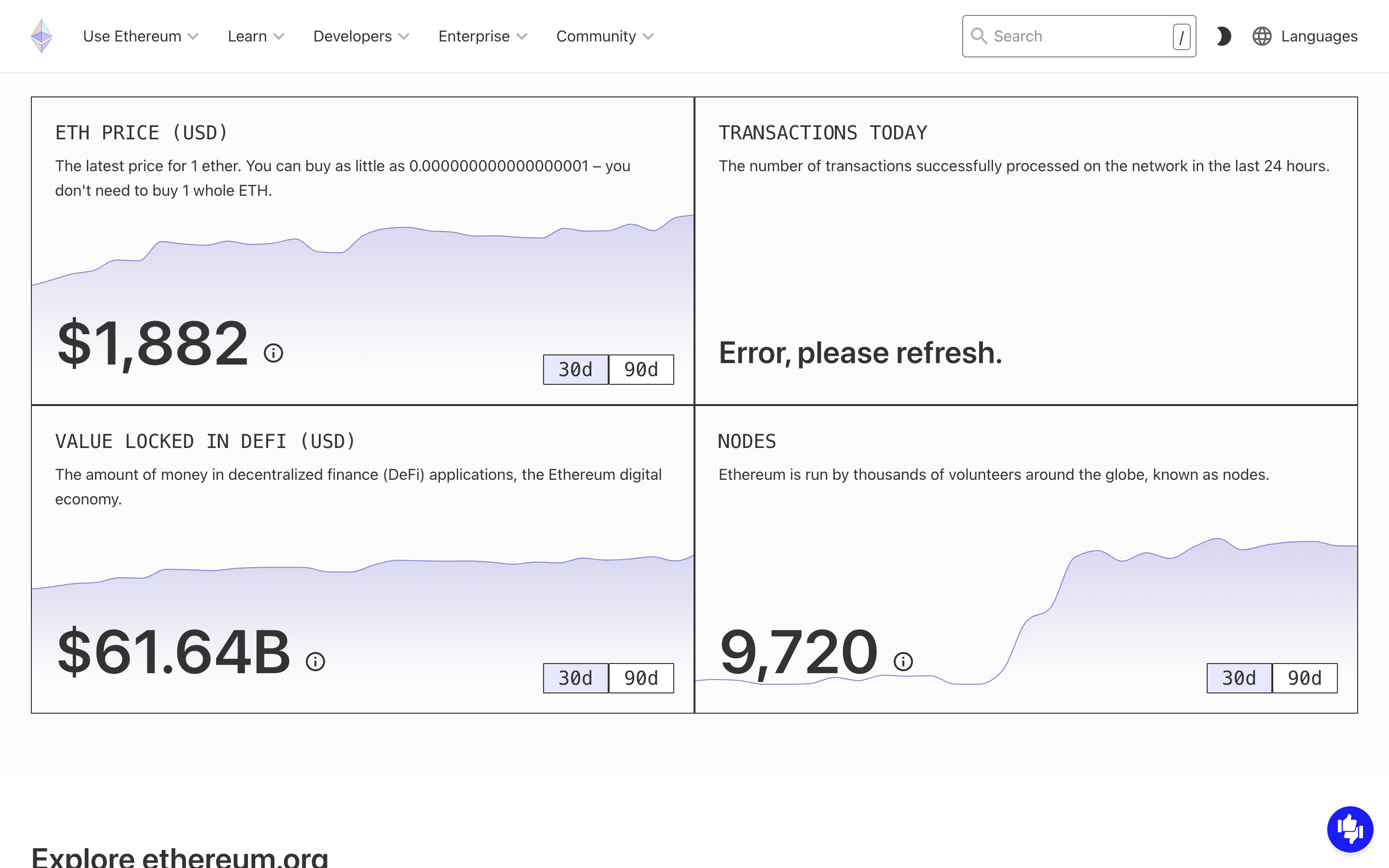Expand the Developers menu
The width and height of the screenshot is (1389, 868).
(361, 36)
